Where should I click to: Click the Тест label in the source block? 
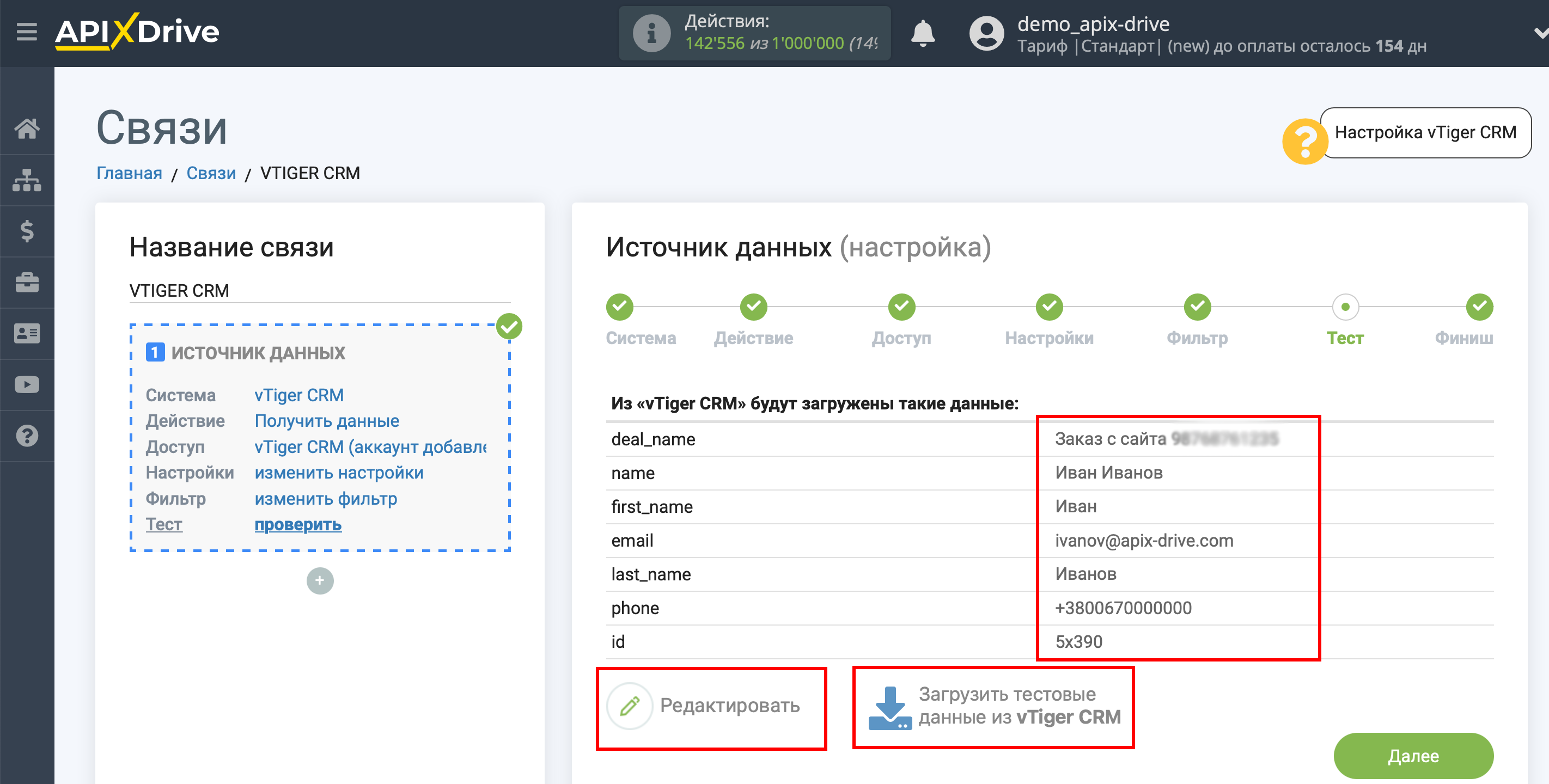pos(163,524)
